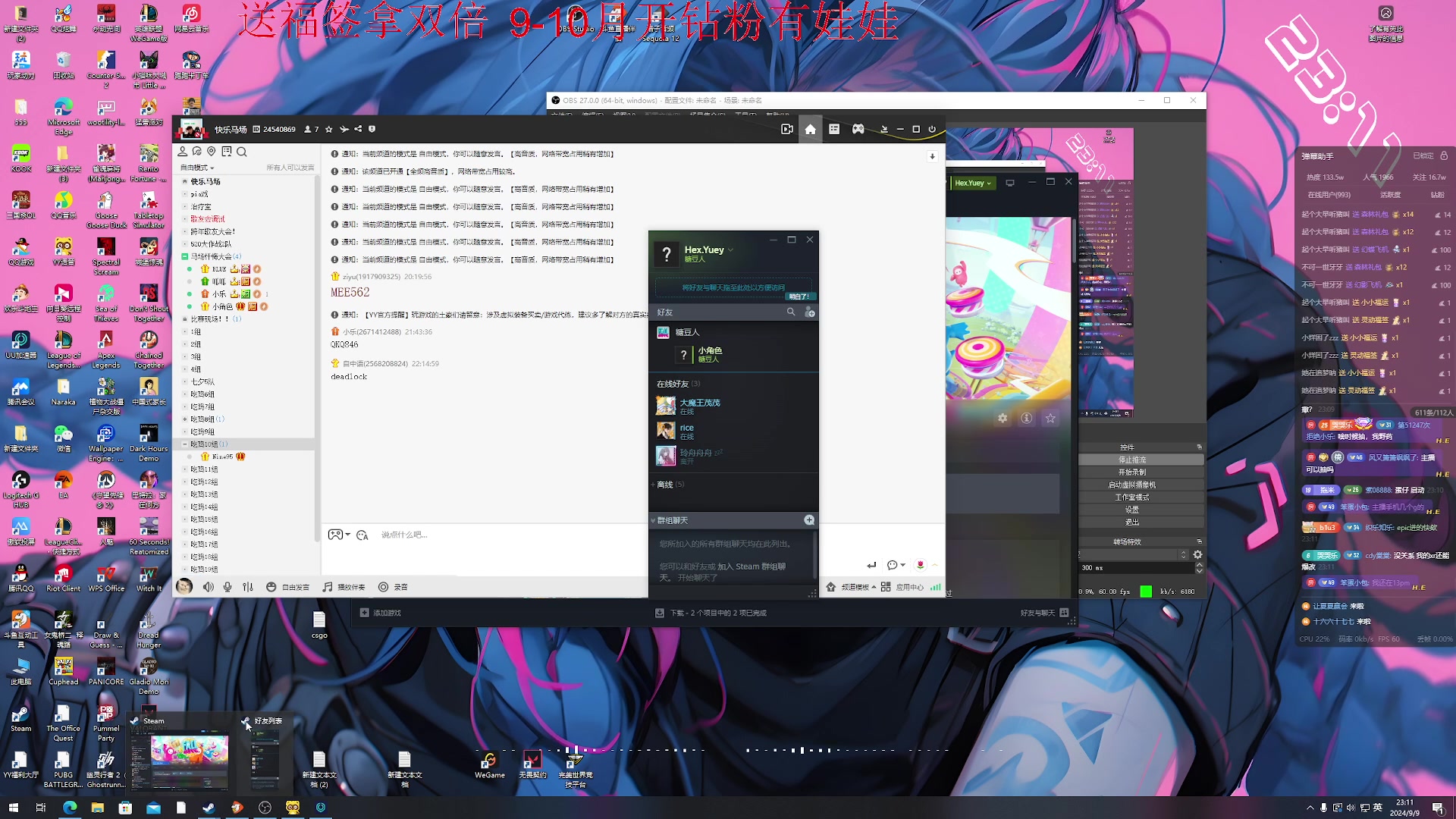Viewport: 1456px width, 819px height.
Task: Open 频道模板 channel template menu
Action: 851,587
